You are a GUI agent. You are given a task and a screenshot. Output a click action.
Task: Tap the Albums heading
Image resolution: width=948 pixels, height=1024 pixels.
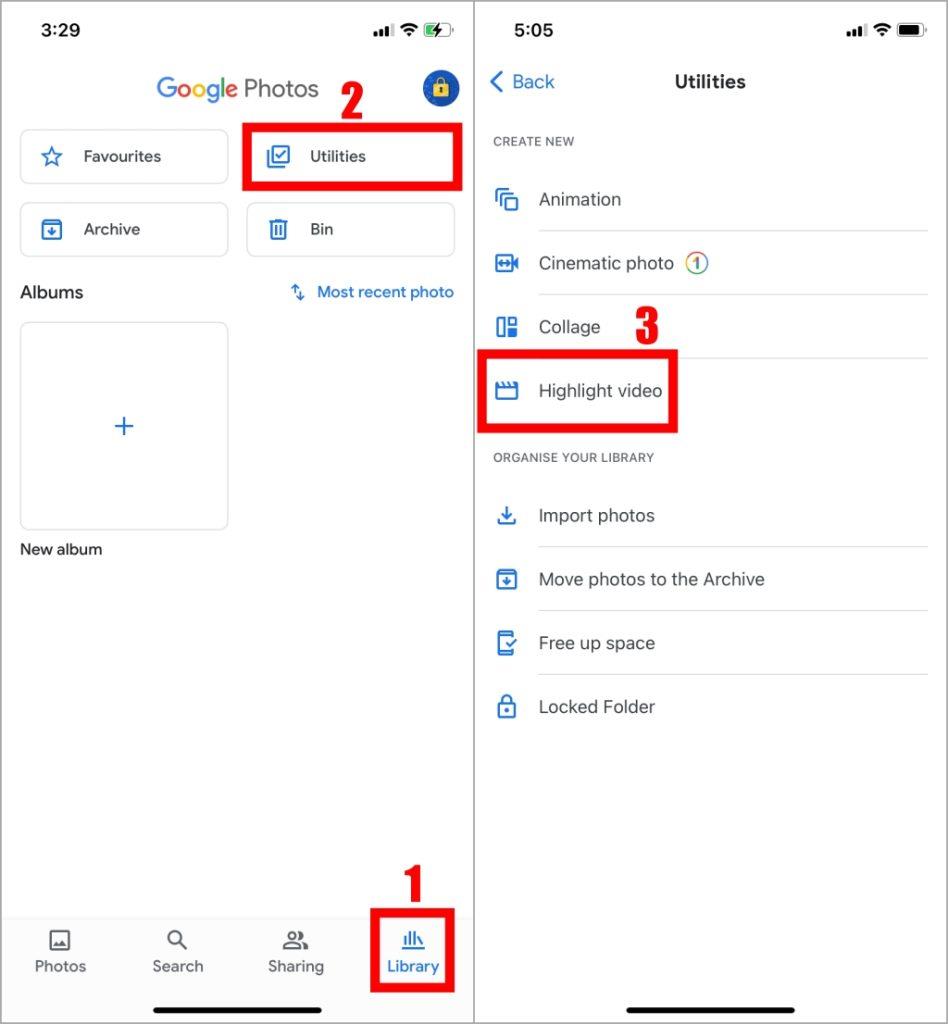click(x=52, y=292)
